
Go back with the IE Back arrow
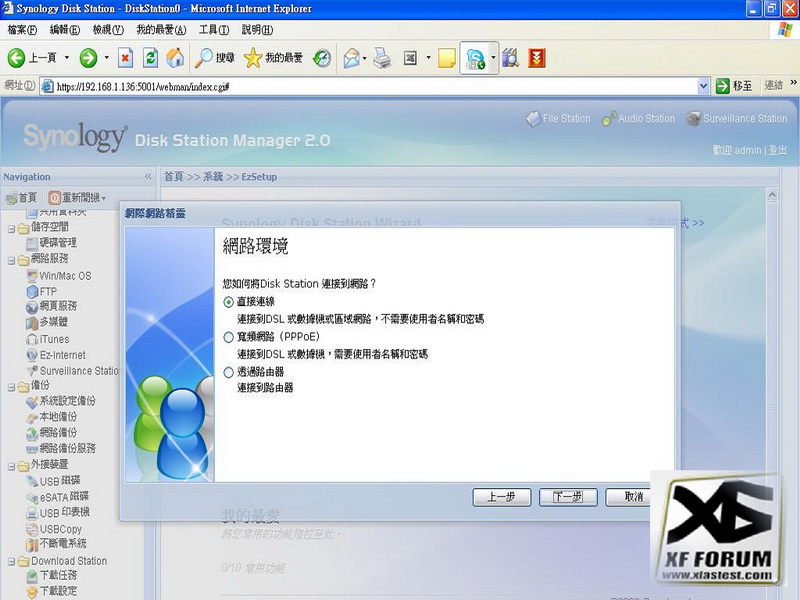coord(16,58)
